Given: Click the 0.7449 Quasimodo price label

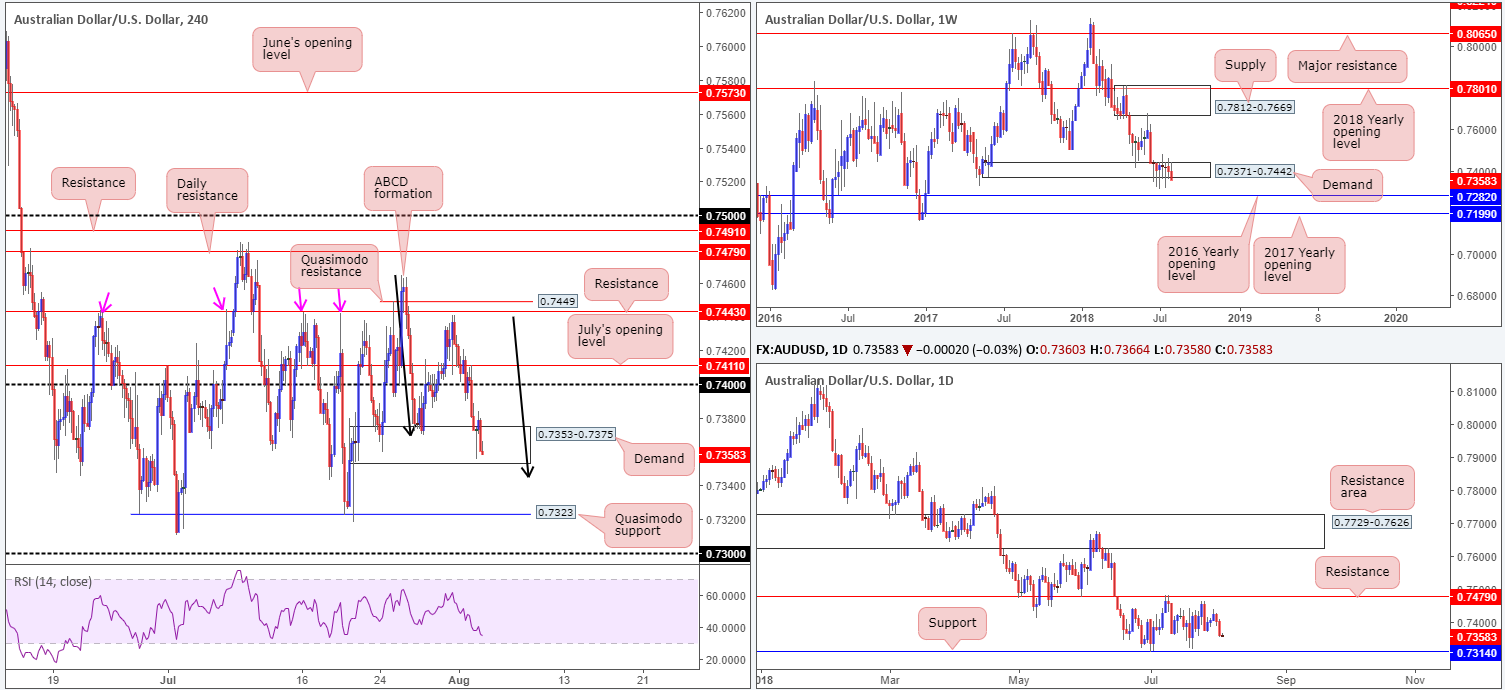Looking at the screenshot, I should (557, 300).
